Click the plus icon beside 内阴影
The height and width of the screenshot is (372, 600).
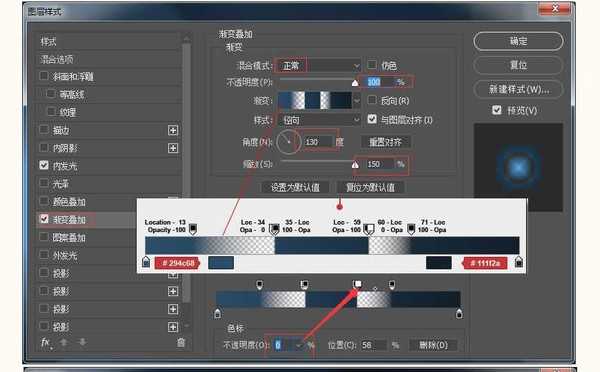coord(173,148)
